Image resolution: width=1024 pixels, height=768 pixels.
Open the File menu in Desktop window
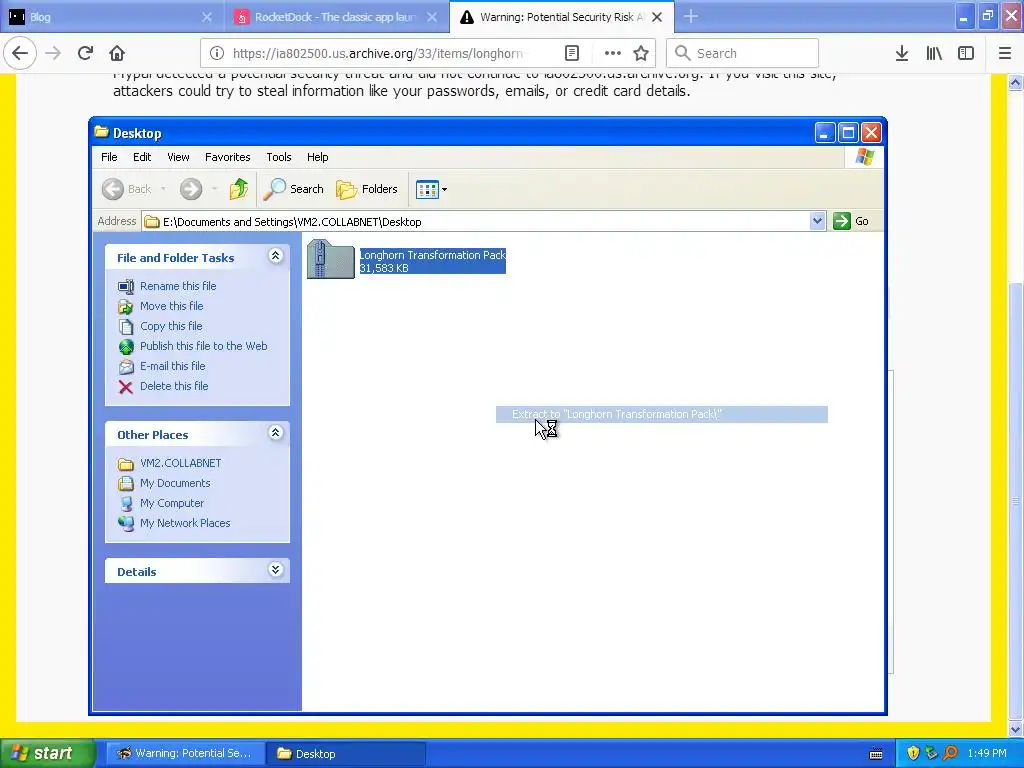pos(109,157)
